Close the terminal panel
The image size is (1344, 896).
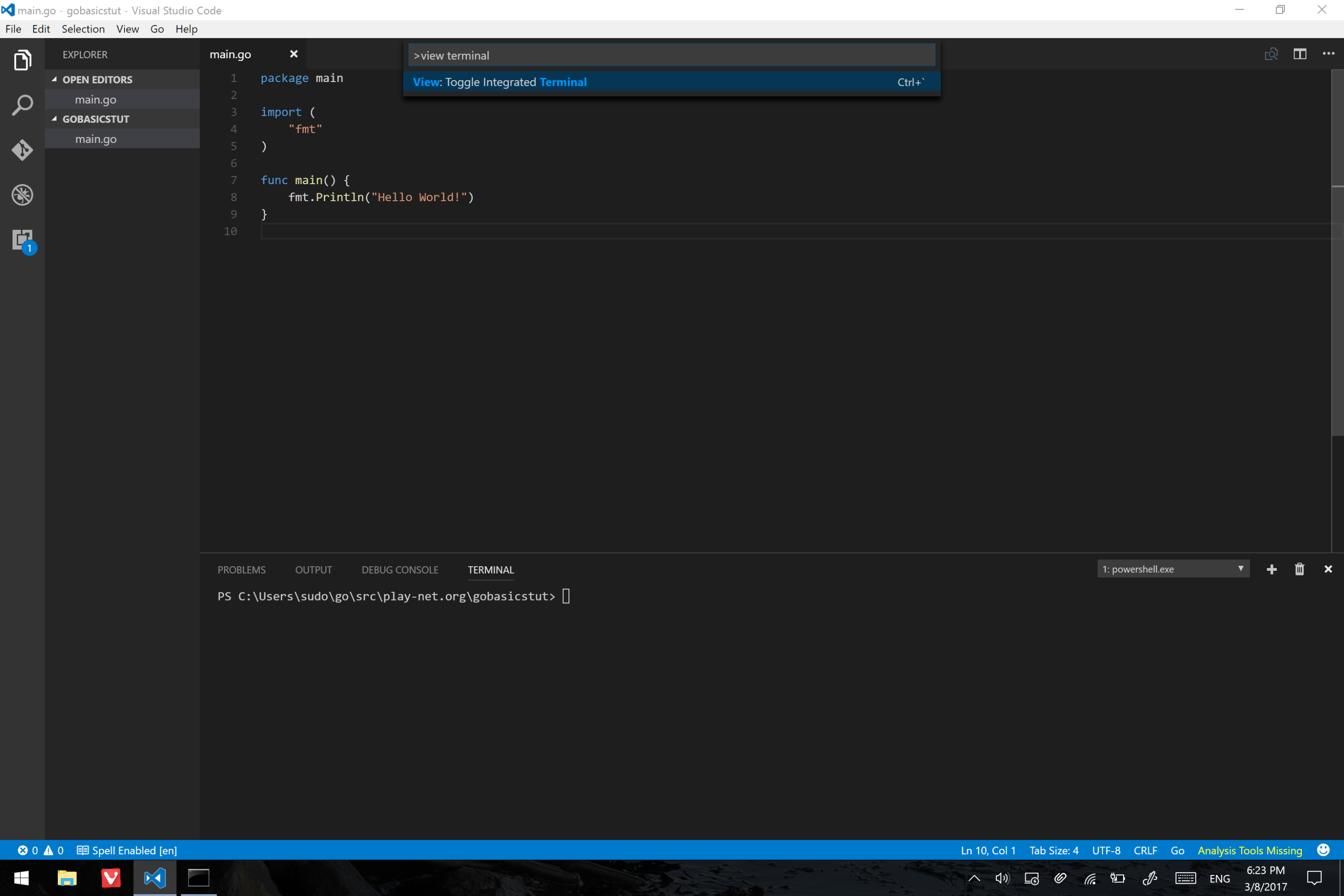tap(1328, 569)
